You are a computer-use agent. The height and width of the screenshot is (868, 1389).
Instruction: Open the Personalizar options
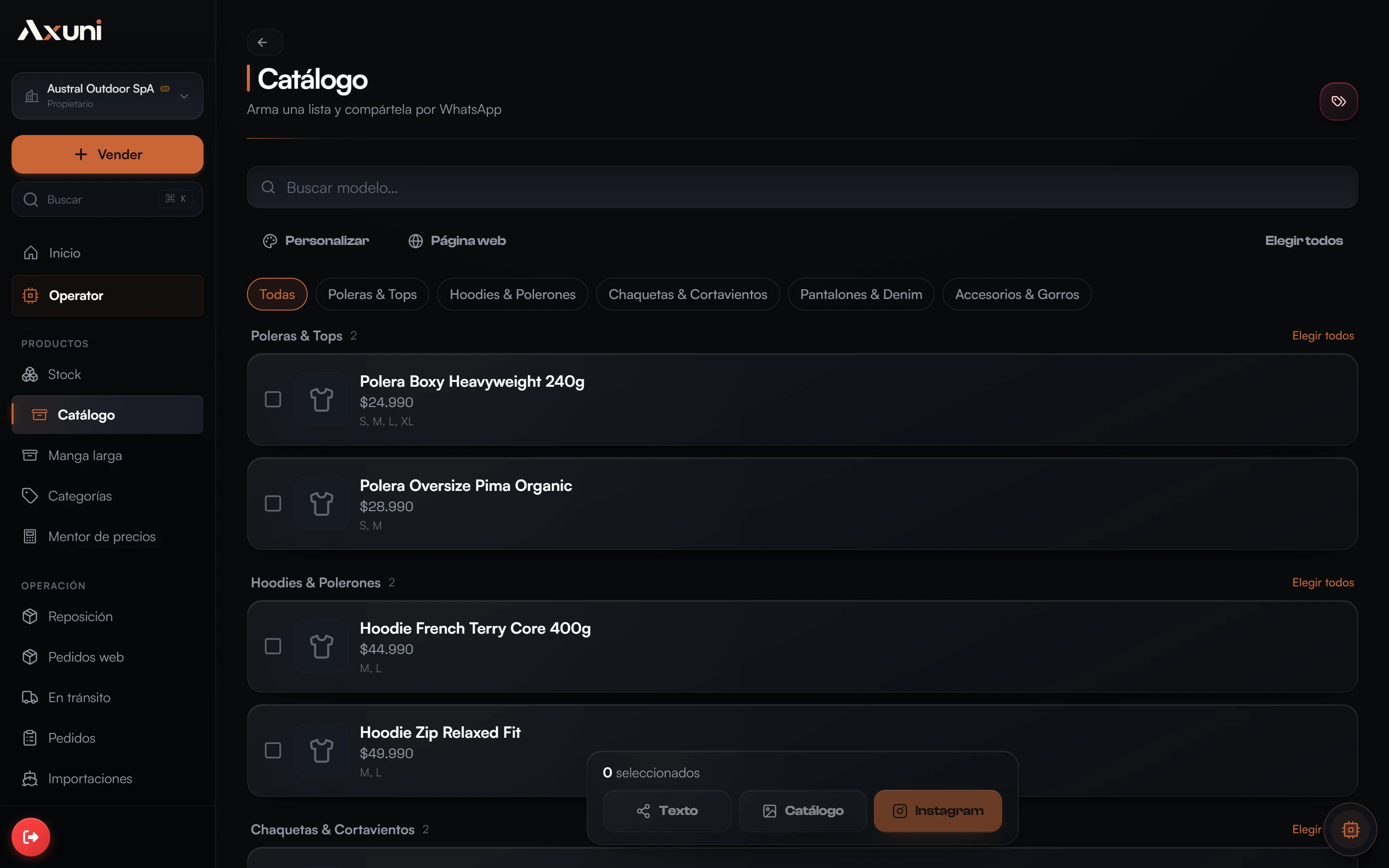pos(316,241)
